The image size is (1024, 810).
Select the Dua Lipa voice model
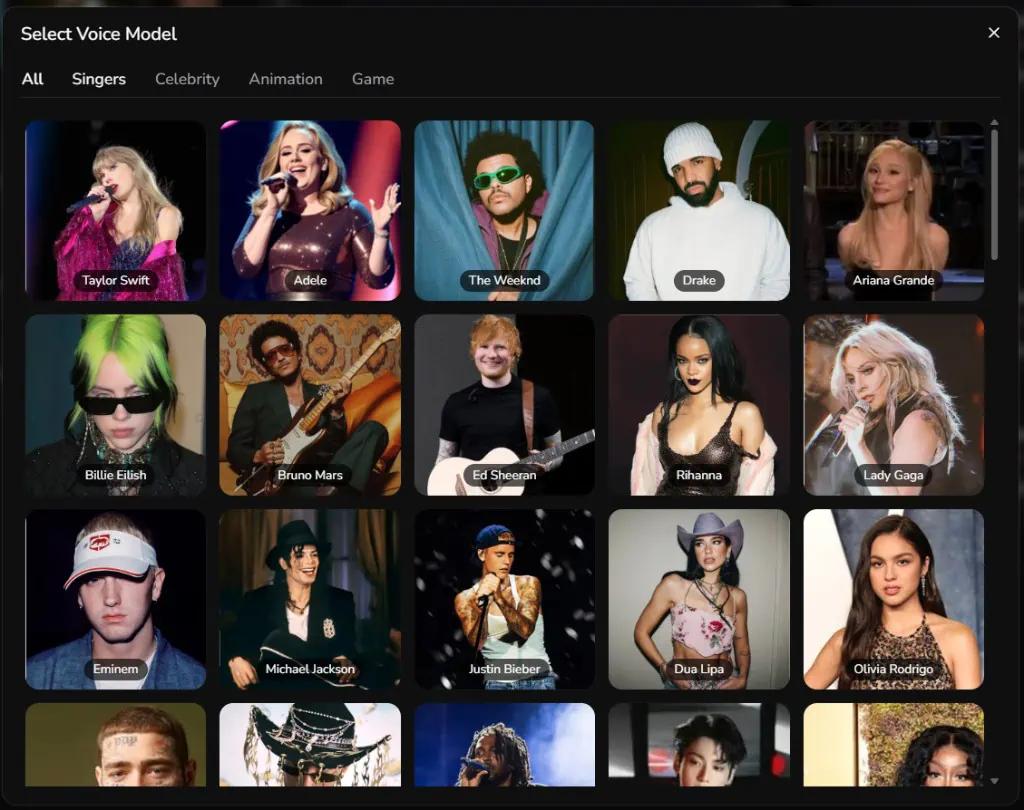pyautogui.click(x=699, y=599)
